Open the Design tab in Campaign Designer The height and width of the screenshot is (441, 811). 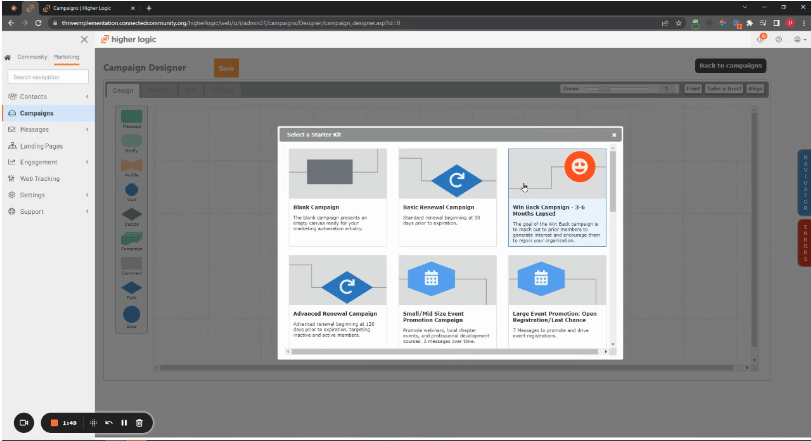point(122,90)
